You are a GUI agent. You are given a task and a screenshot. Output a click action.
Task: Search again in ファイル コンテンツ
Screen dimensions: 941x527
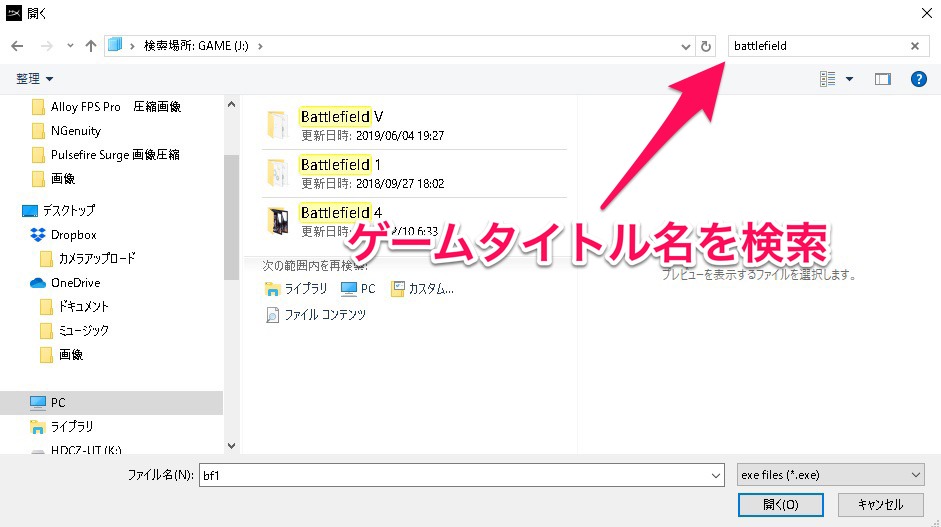pyautogui.click(x=316, y=315)
